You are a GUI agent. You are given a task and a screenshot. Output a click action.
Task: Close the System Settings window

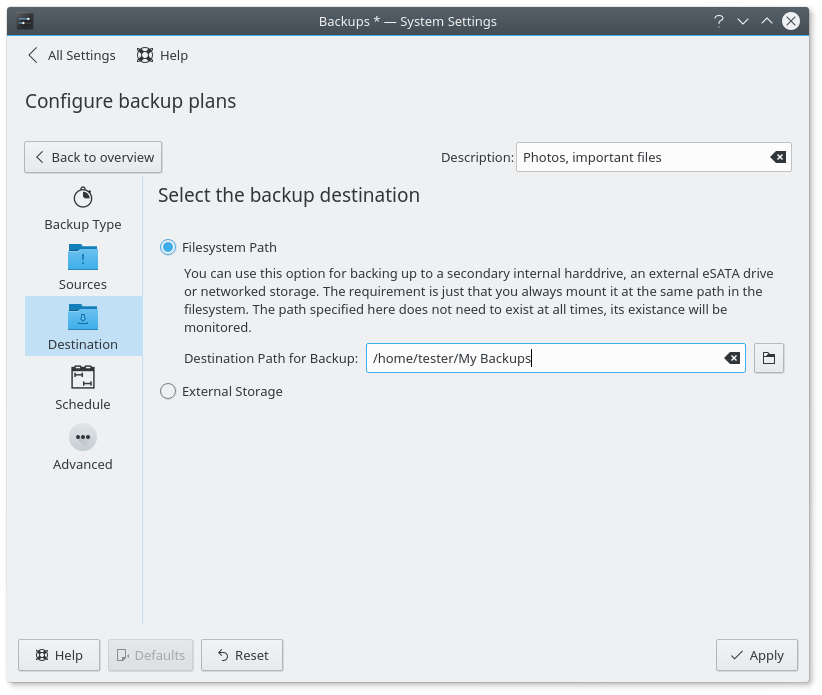[791, 21]
